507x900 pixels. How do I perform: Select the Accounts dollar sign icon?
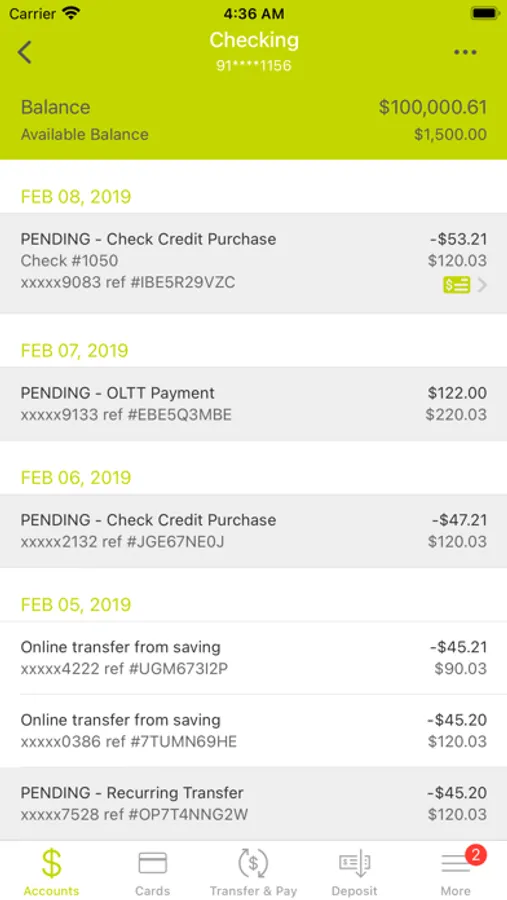point(51,863)
